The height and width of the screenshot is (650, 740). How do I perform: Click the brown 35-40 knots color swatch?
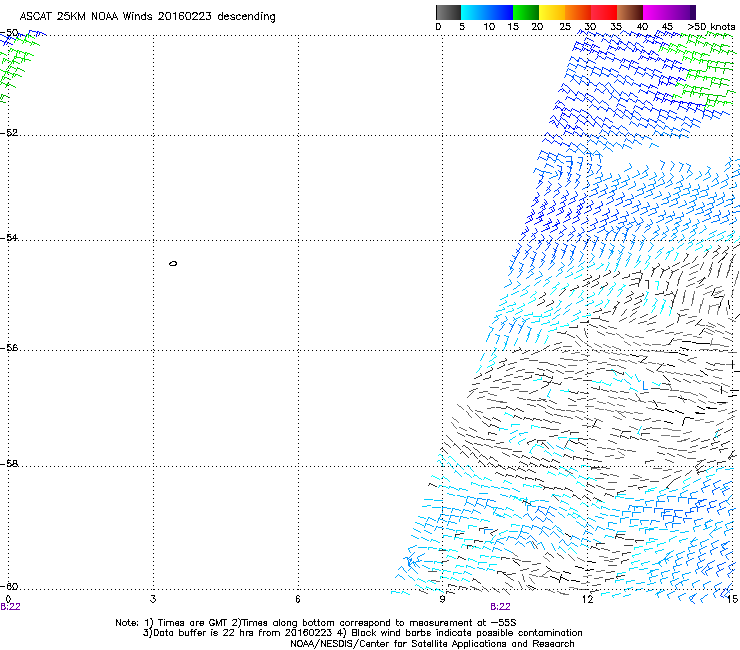[630, 12]
